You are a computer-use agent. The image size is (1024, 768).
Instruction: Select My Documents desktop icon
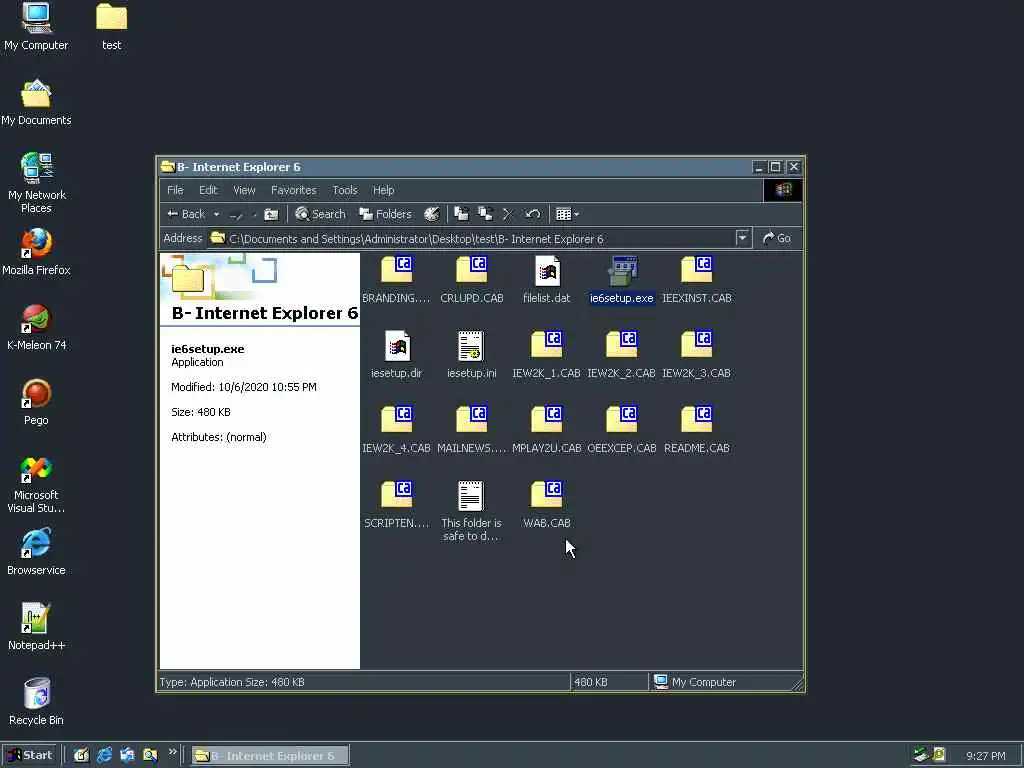36,102
